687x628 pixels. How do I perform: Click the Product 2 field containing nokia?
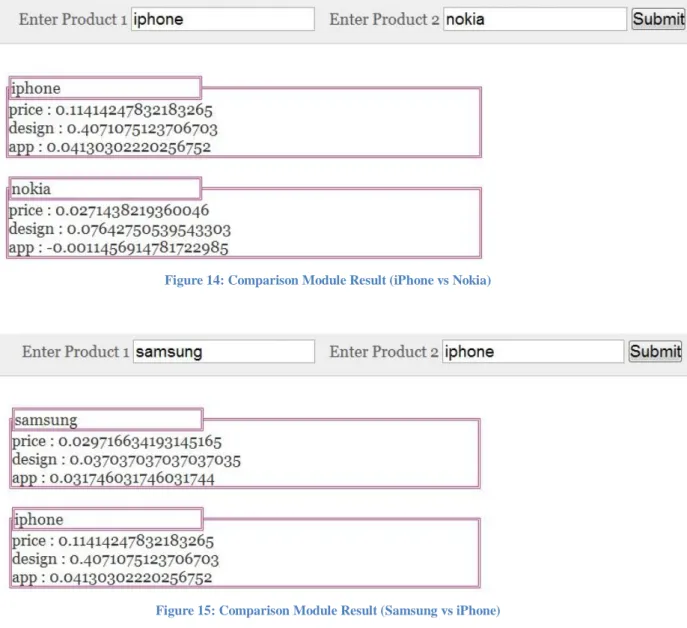click(535, 19)
